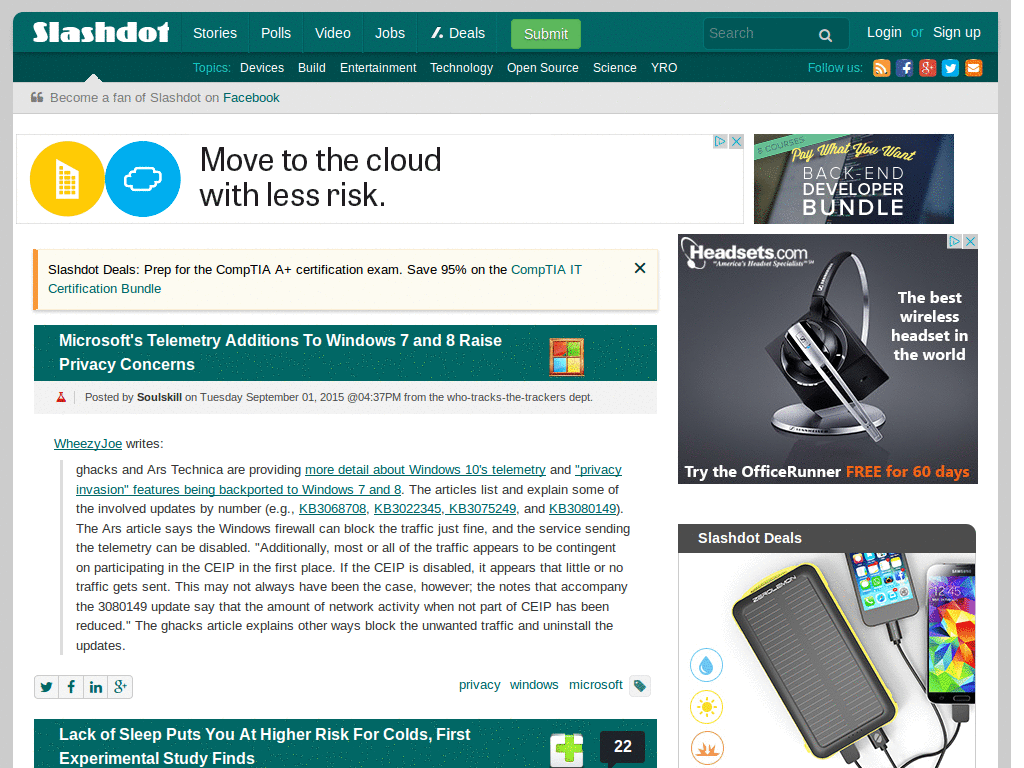The height and width of the screenshot is (768, 1024).
Task: Click the Slashdot logo
Action: click(x=101, y=32)
